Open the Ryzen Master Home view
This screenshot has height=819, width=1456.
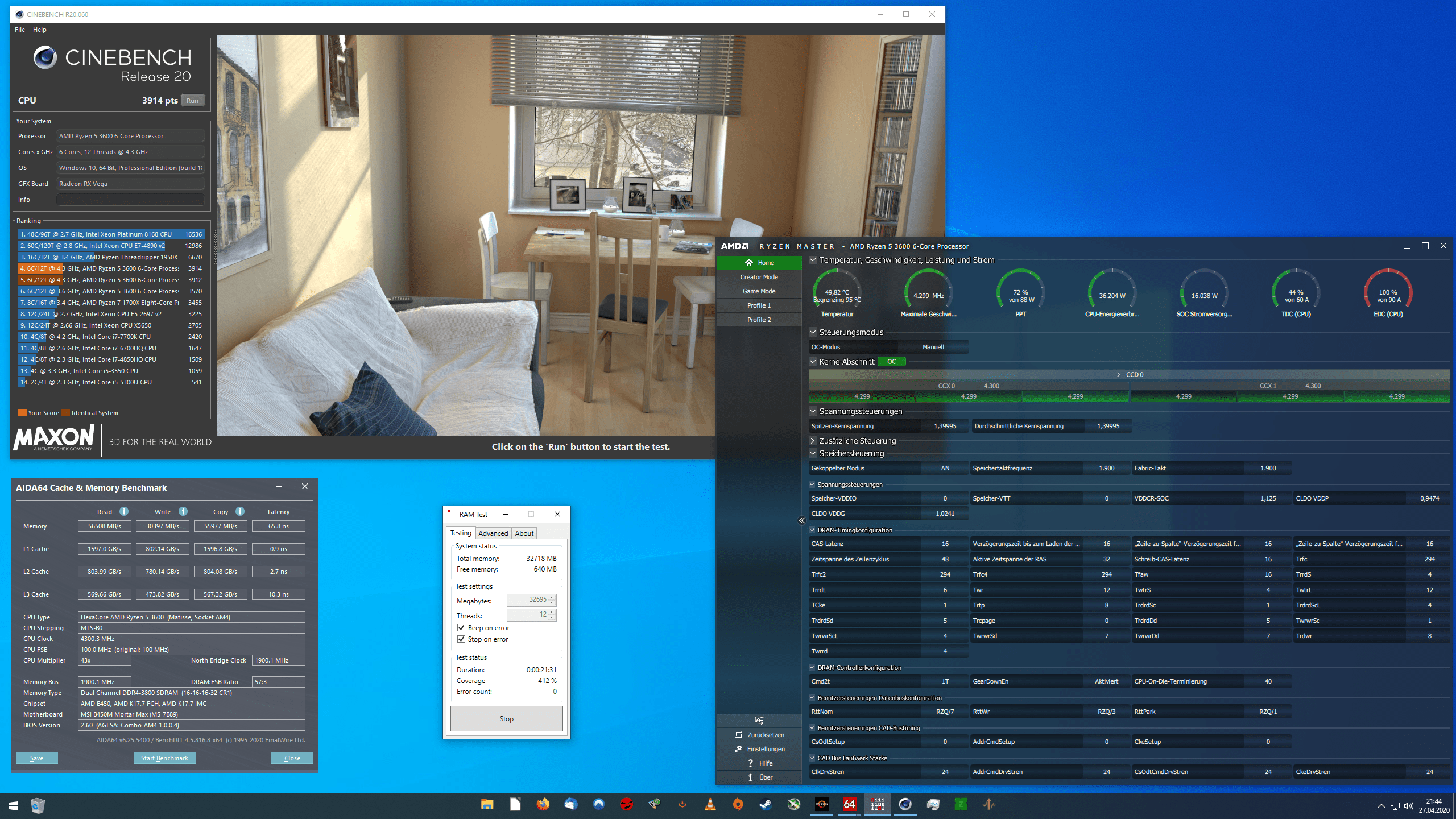pyautogui.click(x=759, y=263)
